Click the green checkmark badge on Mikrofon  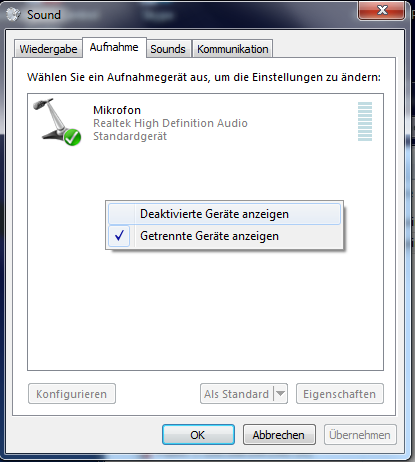(73, 137)
